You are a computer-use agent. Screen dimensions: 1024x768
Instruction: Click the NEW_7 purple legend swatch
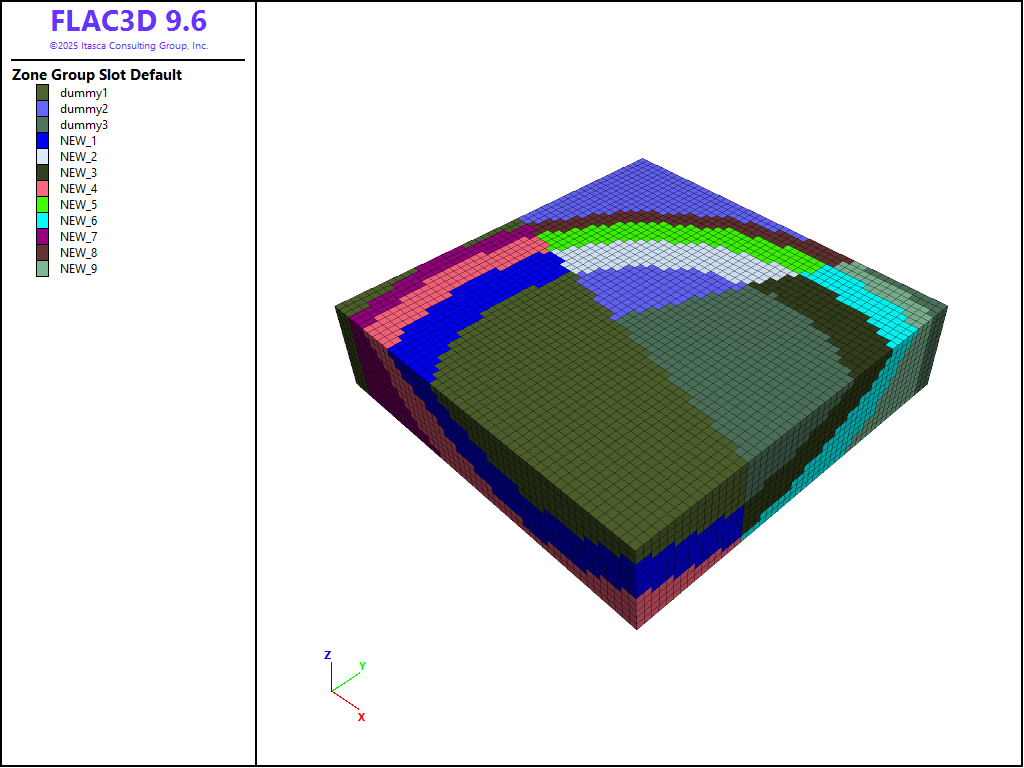click(43, 237)
